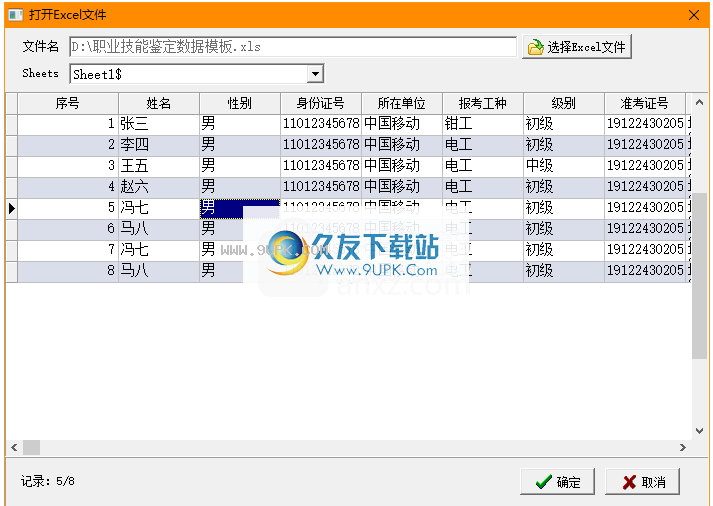
Task: Click the 身份证号 column header
Action: 321,103
